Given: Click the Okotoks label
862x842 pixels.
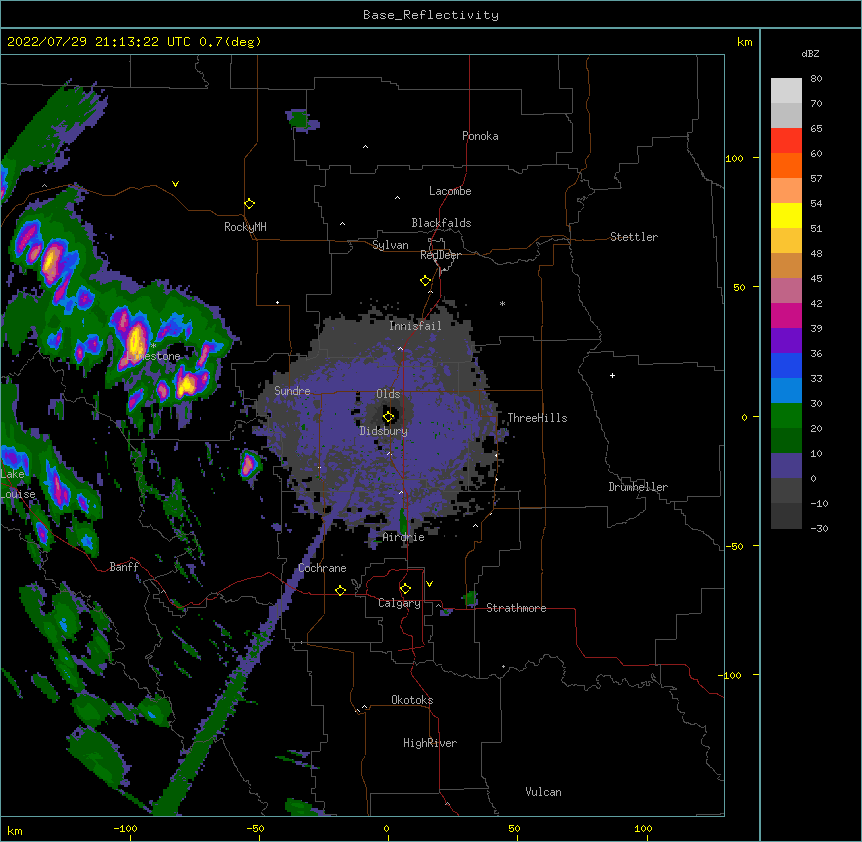Looking at the screenshot, I should pyautogui.click(x=412, y=700).
